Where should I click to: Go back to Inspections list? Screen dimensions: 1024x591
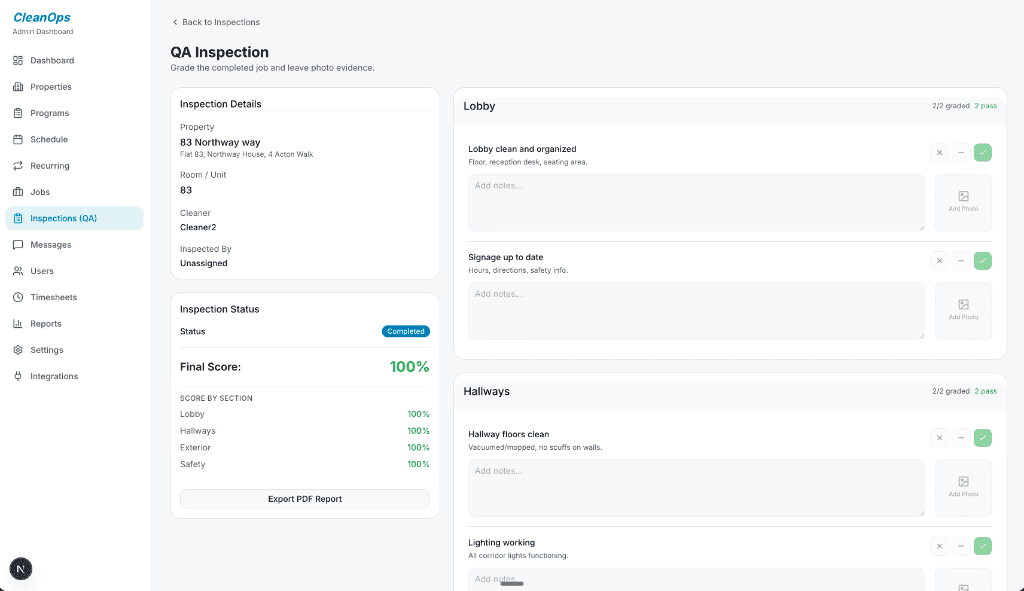(216, 22)
